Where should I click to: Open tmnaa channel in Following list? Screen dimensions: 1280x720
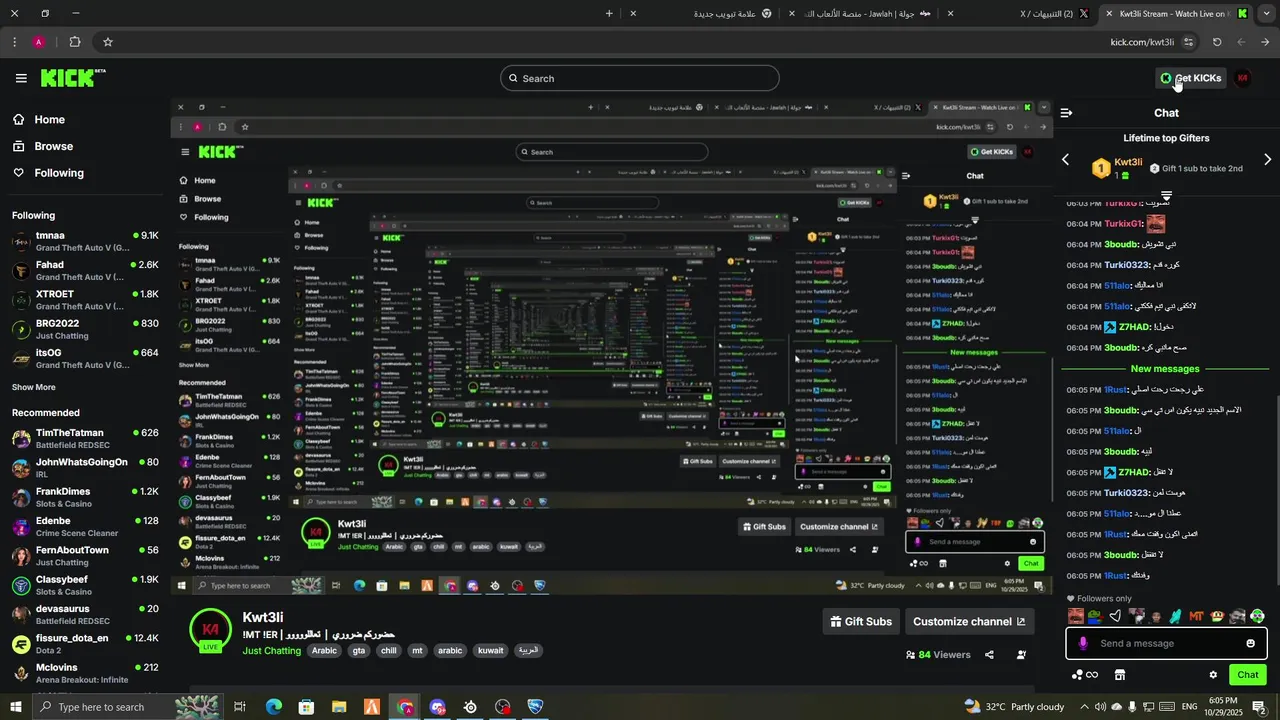(85, 241)
